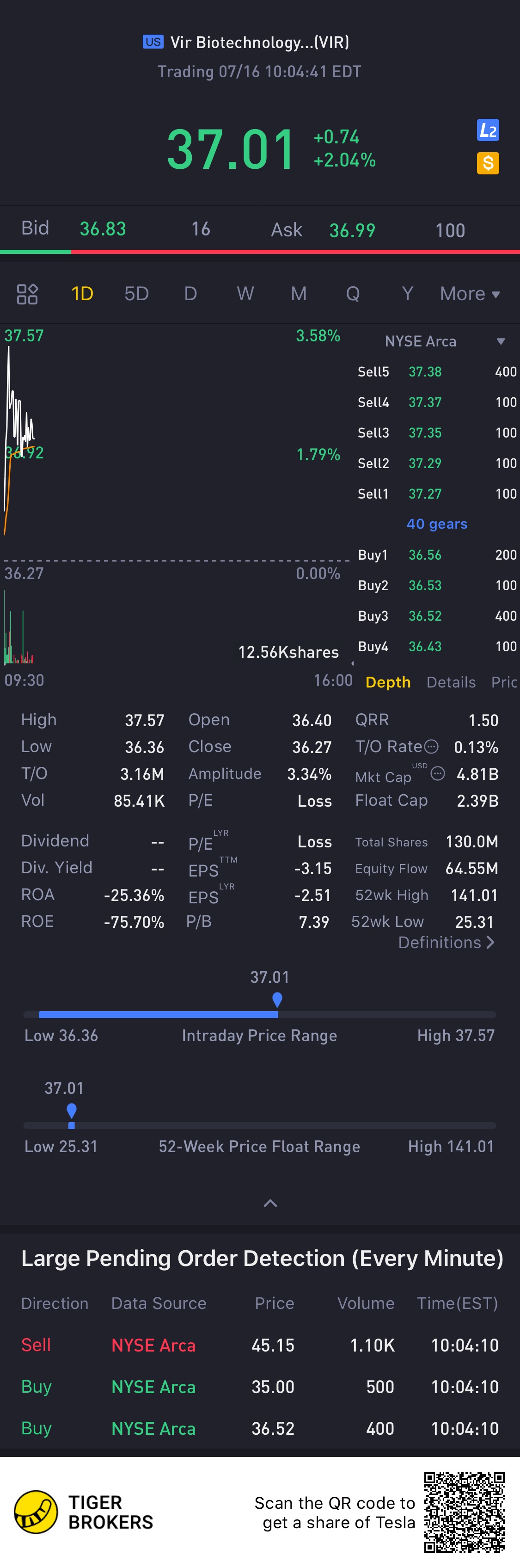Switch to the D daily chart
The height and width of the screenshot is (1568, 520).
coord(190,294)
